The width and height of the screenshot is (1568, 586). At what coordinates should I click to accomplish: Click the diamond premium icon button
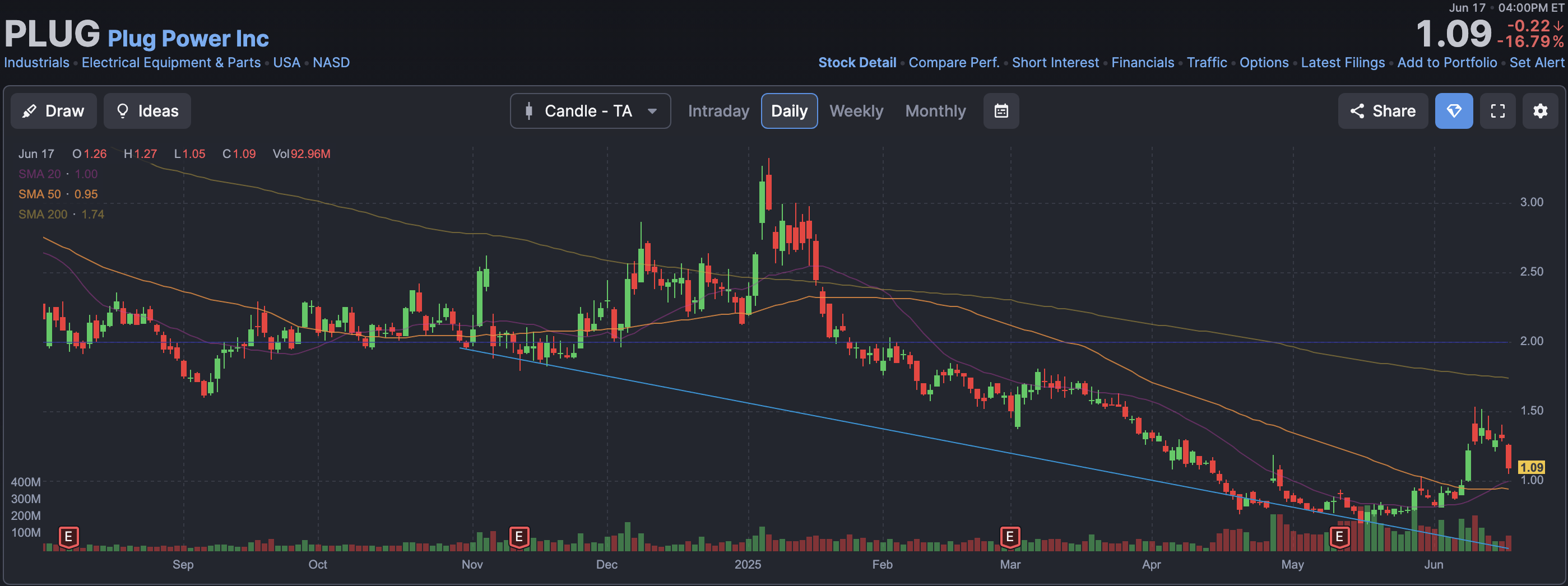(x=1454, y=111)
